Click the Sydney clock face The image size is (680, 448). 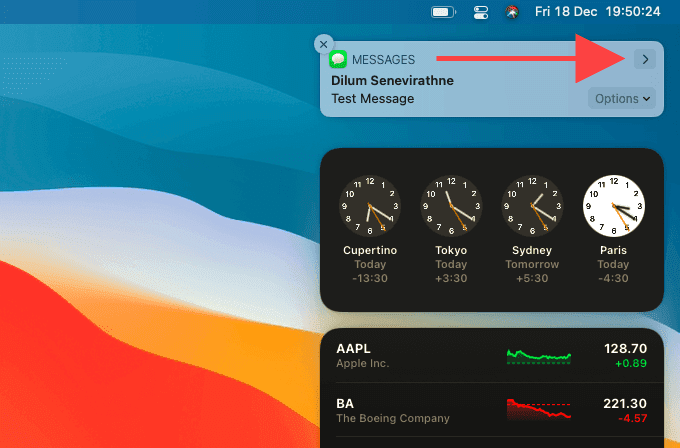pos(530,205)
